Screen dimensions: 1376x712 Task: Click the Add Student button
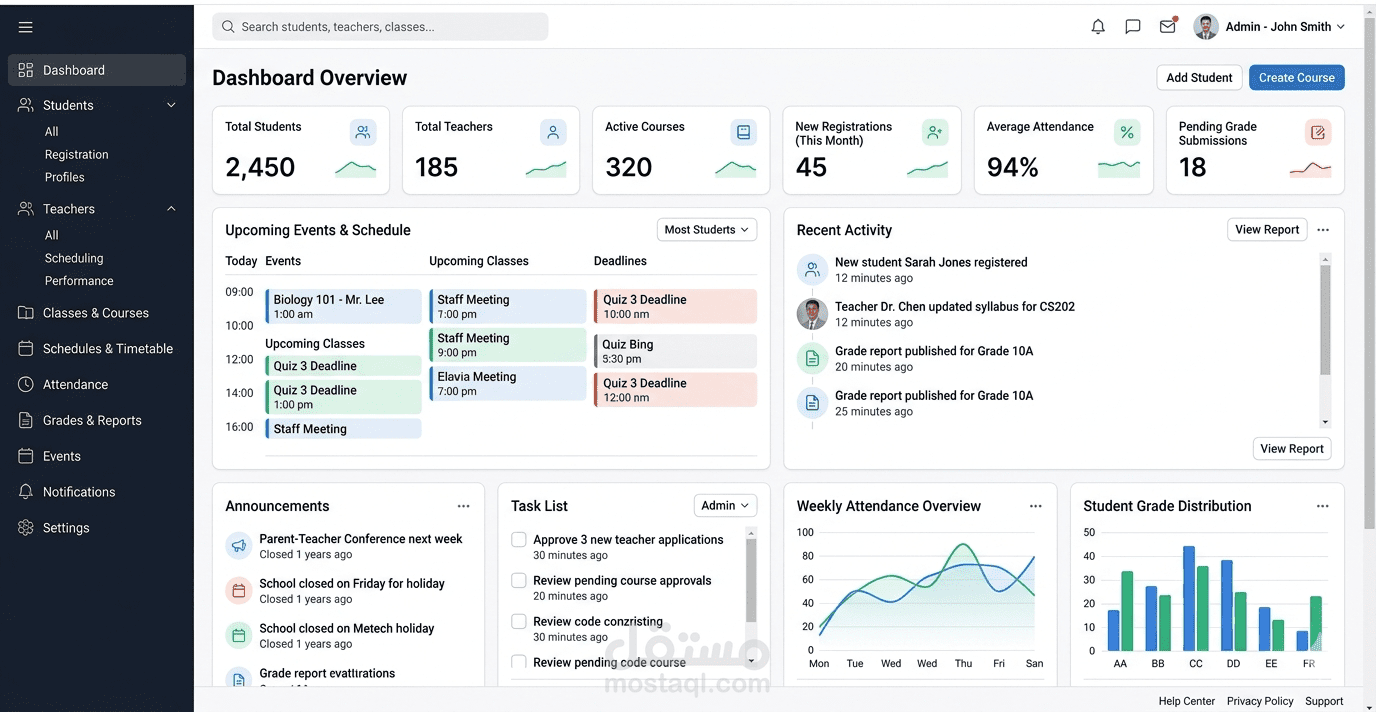click(1199, 78)
